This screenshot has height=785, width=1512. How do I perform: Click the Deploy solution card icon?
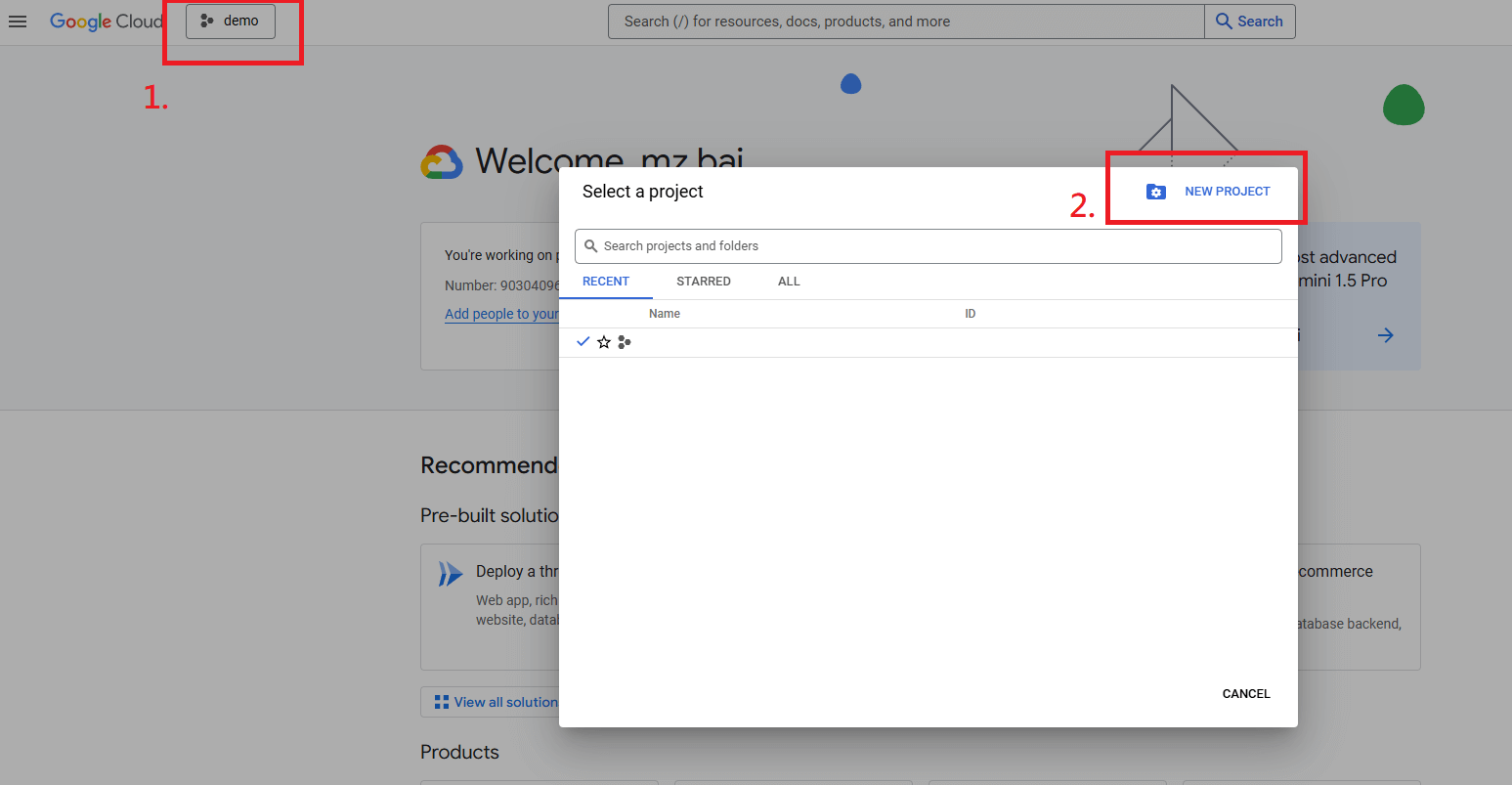click(x=450, y=574)
